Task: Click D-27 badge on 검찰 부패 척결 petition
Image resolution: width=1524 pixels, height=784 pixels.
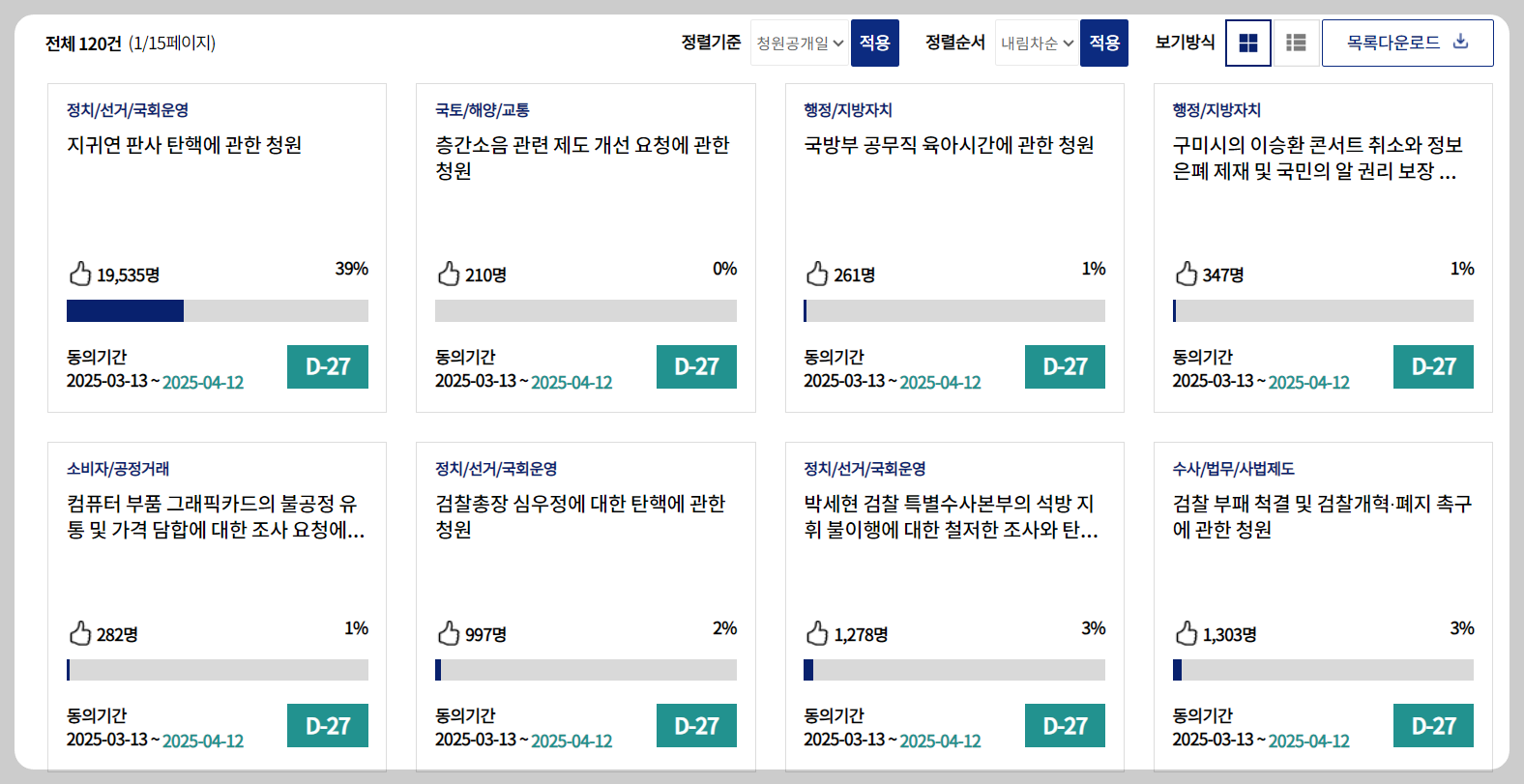Action: click(x=1433, y=726)
